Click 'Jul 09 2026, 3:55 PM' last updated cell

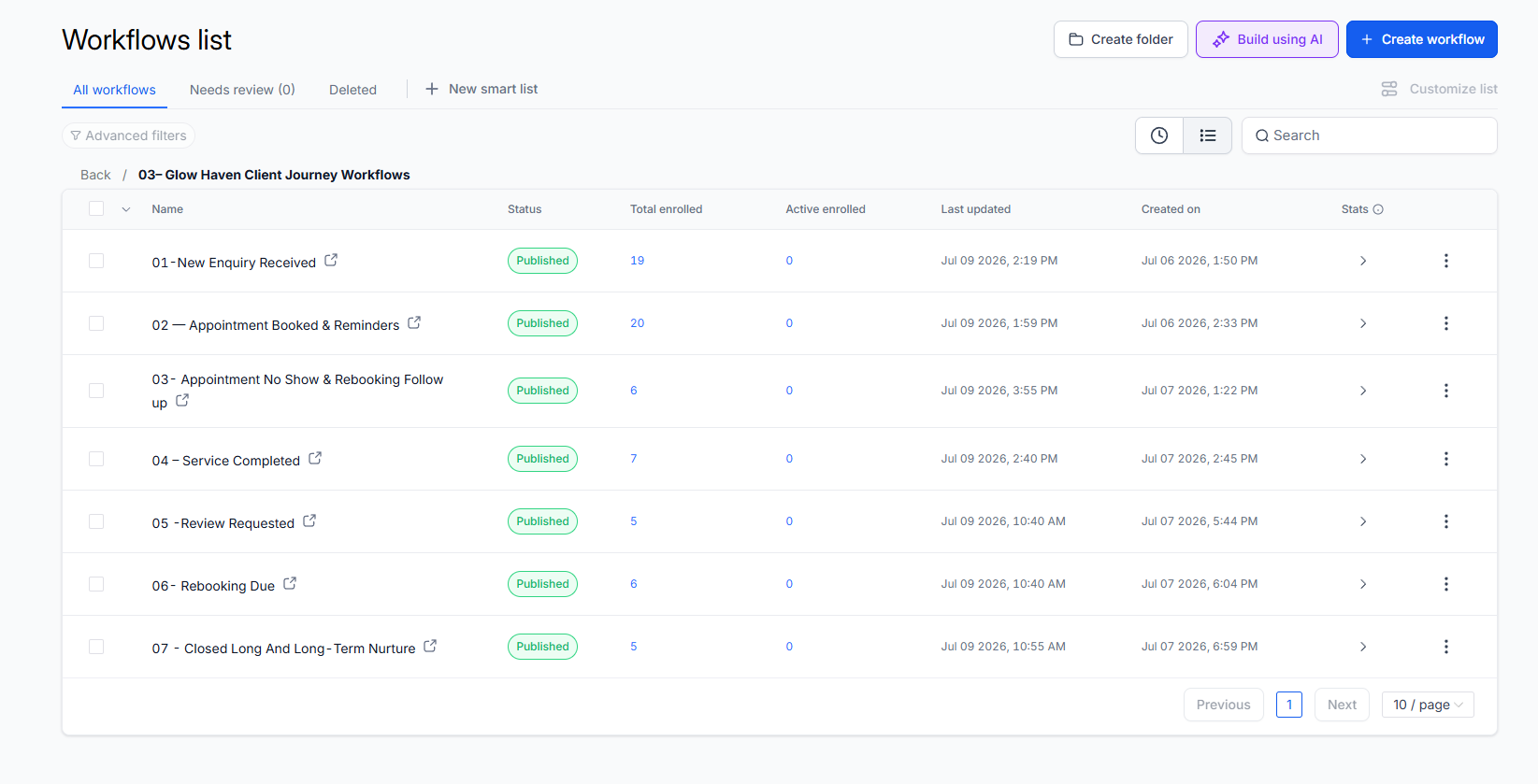pos(999,391)
